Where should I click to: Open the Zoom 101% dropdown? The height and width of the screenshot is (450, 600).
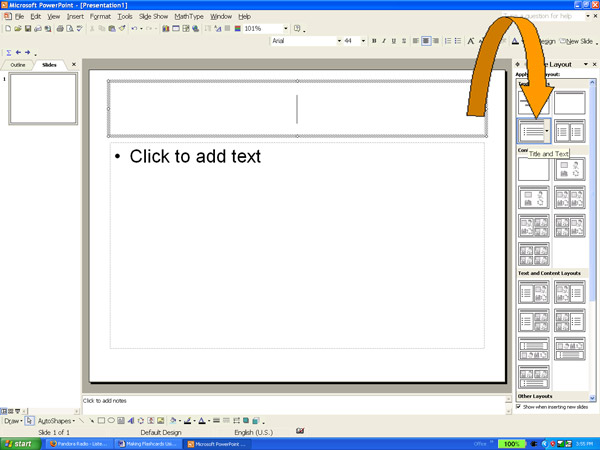285,28
